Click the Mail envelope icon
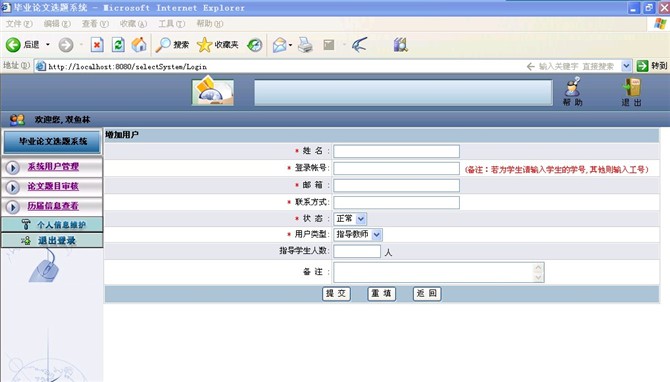This screenshot has height=382, width=670. point(279,45)
